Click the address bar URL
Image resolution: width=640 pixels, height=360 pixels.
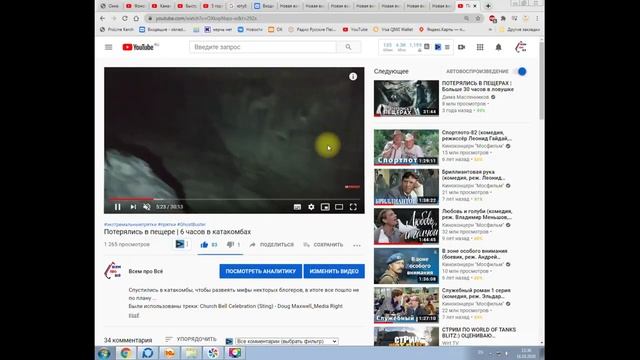pos(206,18)
